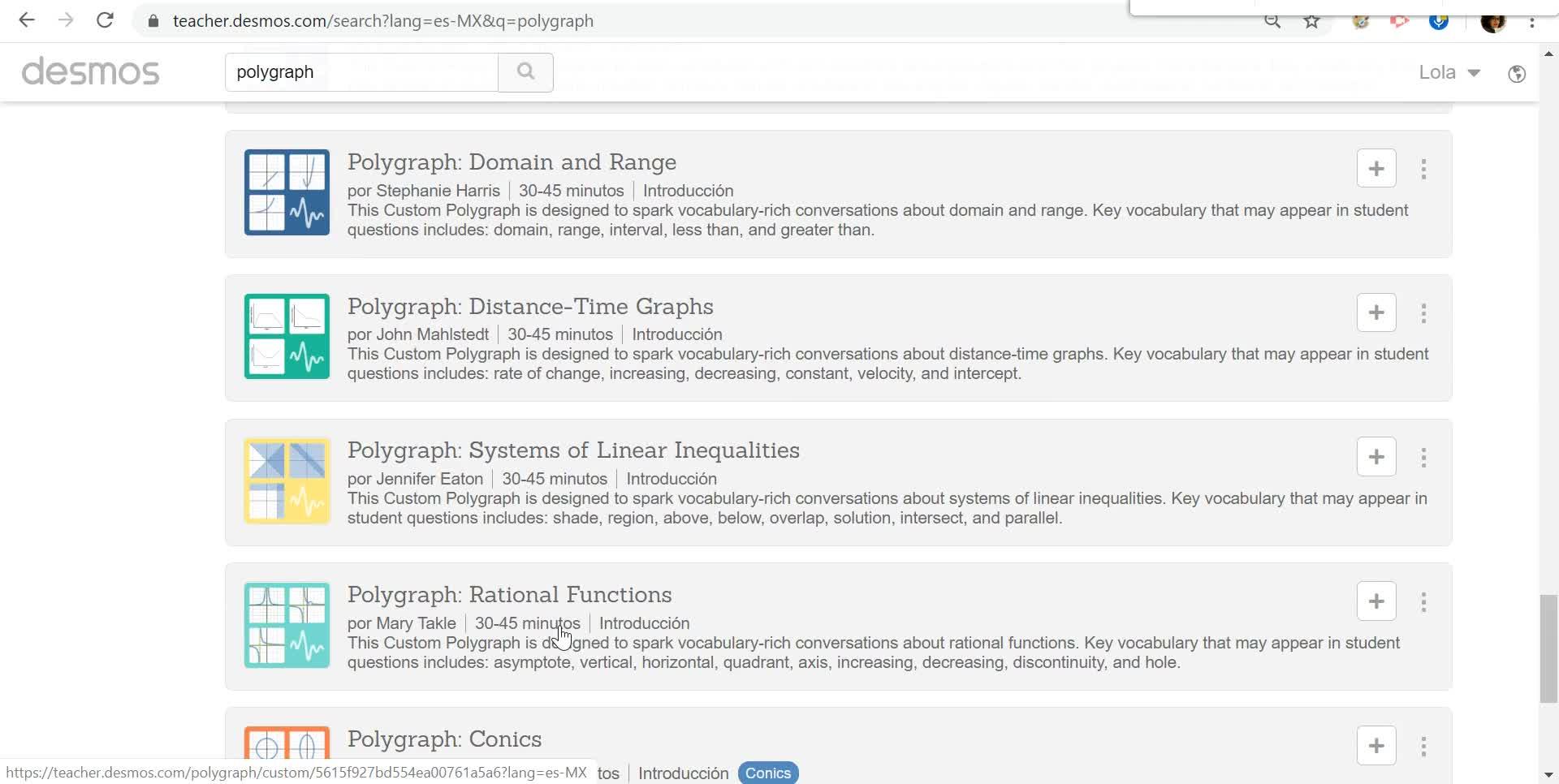1559x784 pixels.
Task: Add Polygraph: Conics with plus button
Action: 1376,746
